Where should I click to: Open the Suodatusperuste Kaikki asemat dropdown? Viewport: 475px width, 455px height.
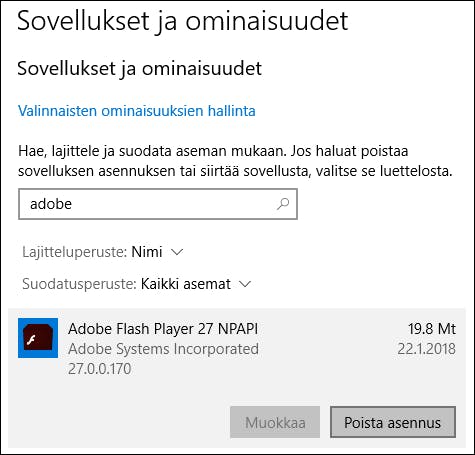point(136,284)
